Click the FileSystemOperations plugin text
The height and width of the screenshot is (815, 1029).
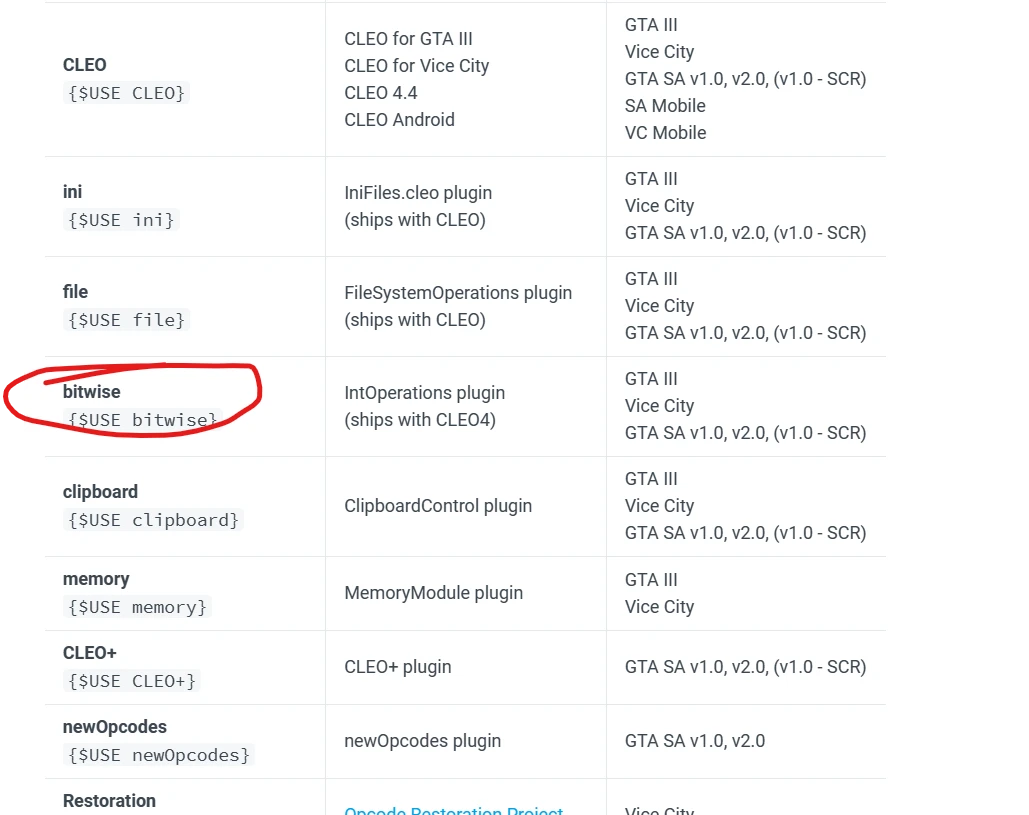tap(458, 293)
